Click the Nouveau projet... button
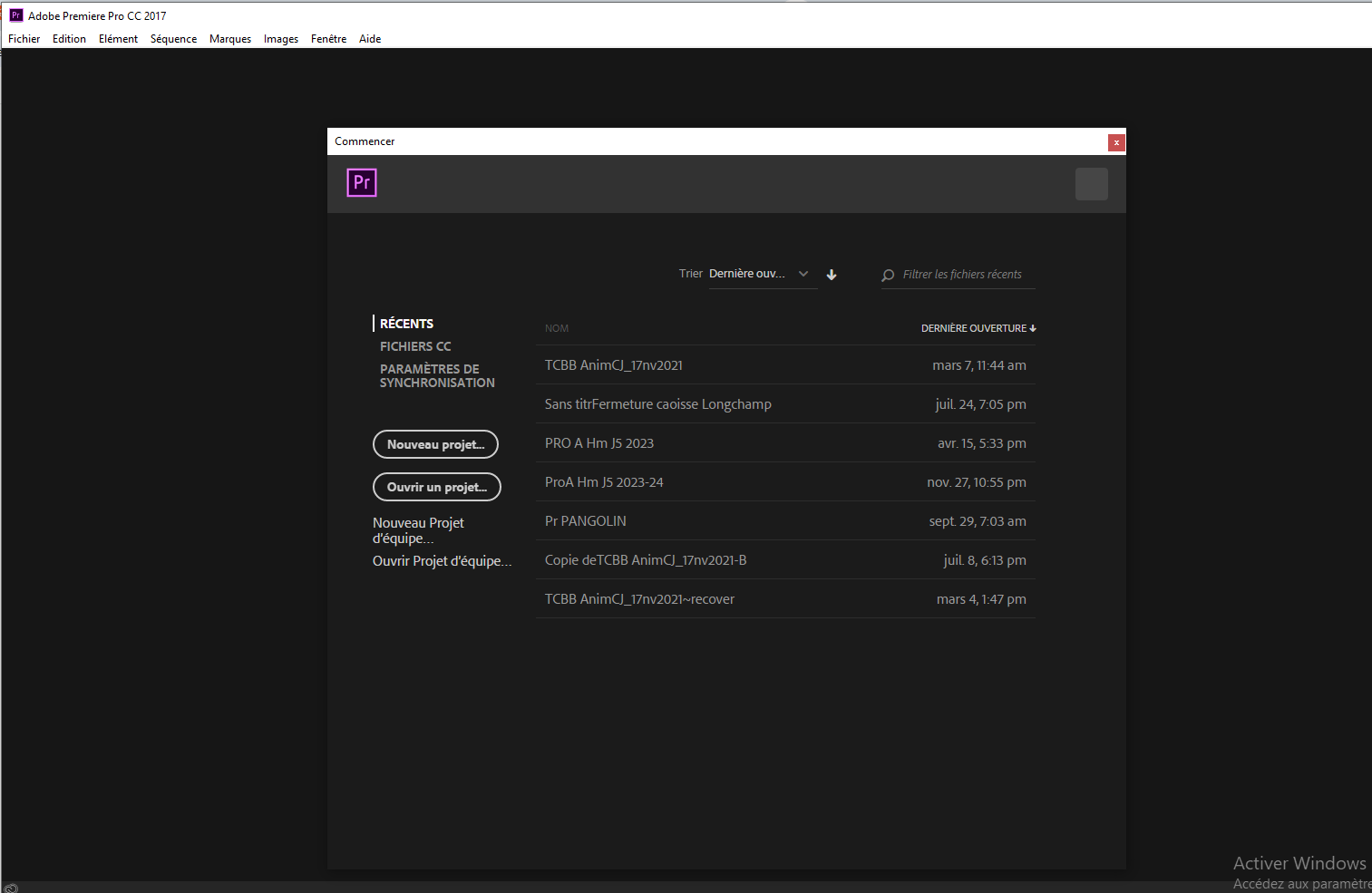This screenshot has height=893, width=1372. pyautogui.click(x=435, y=444)
